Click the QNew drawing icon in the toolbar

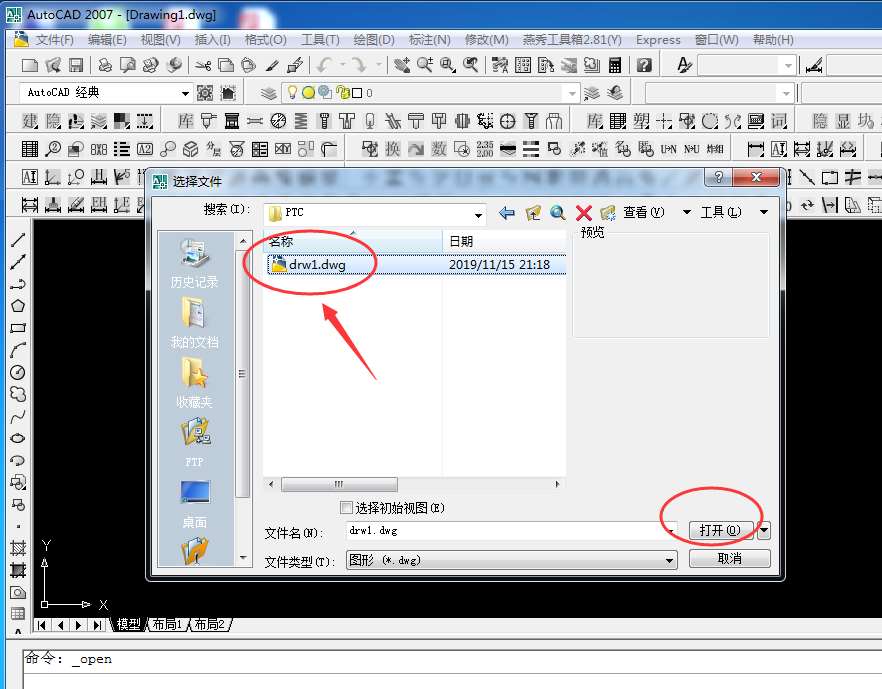click(x=29, y=65)
